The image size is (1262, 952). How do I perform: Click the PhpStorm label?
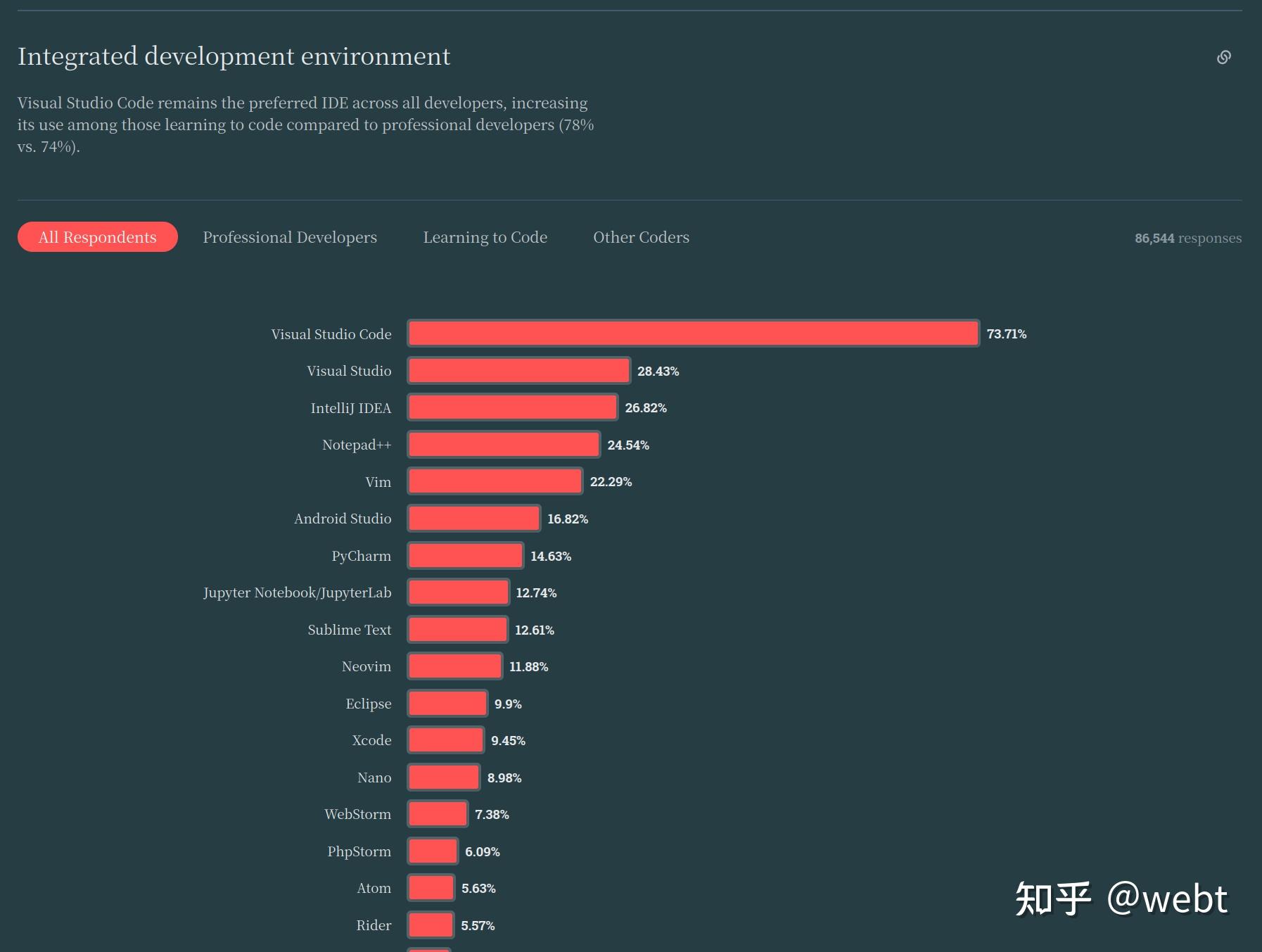pyautogui.click(x=359, y=851)
